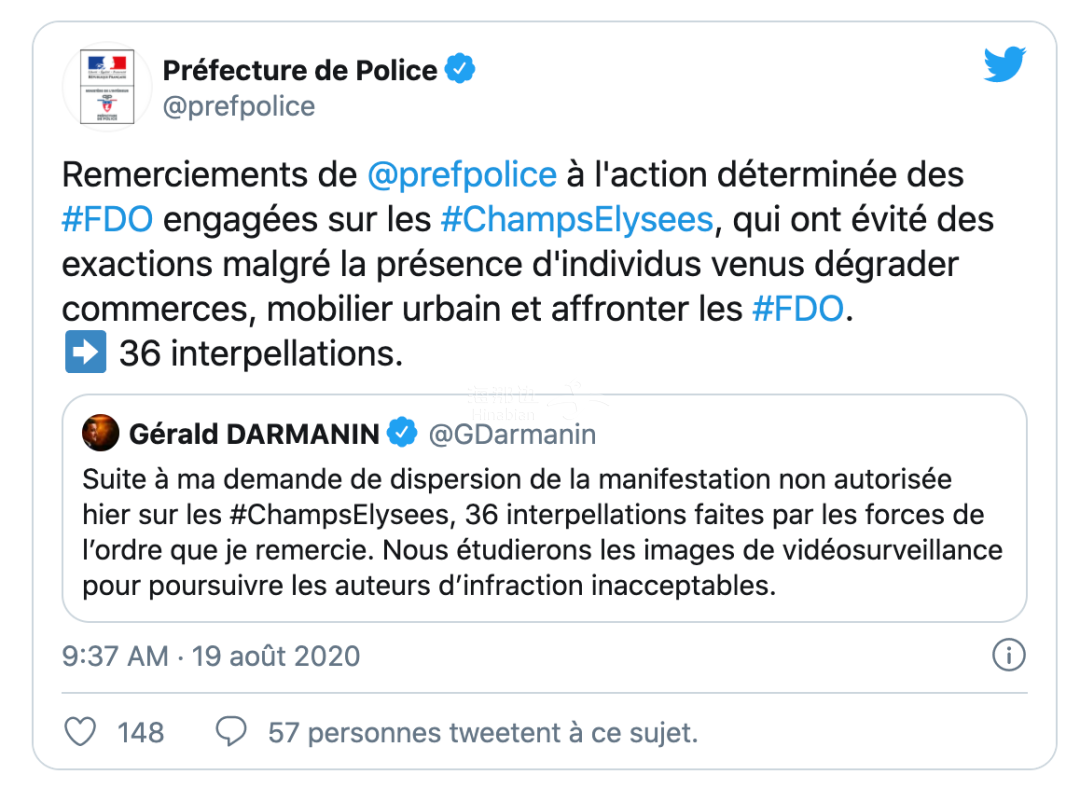Click the reply speech bubble icon

pos(232,732)
